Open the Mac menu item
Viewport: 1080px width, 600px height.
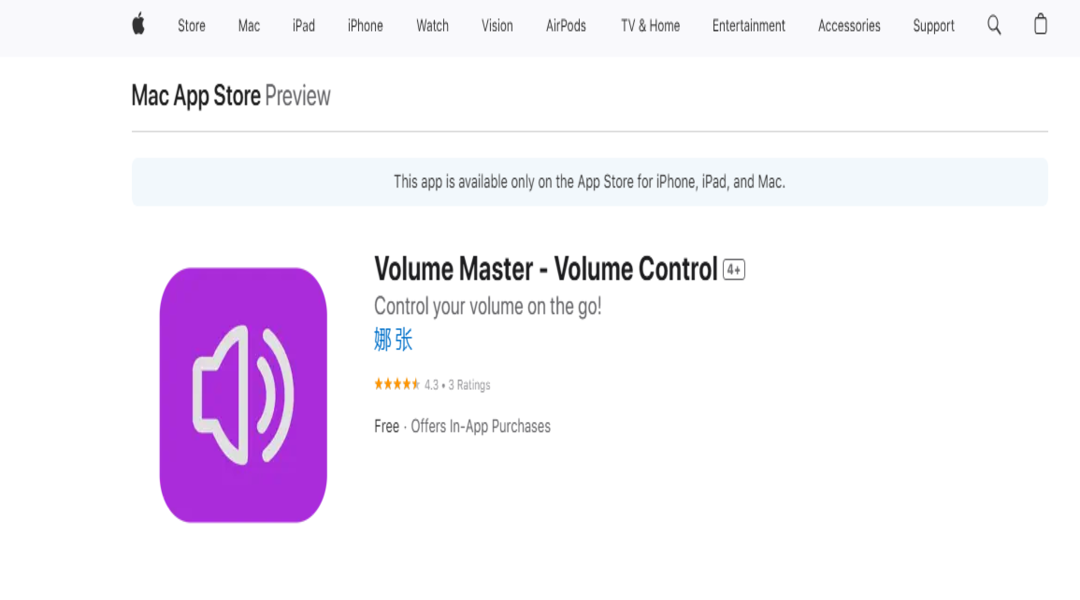click(249, 26)
